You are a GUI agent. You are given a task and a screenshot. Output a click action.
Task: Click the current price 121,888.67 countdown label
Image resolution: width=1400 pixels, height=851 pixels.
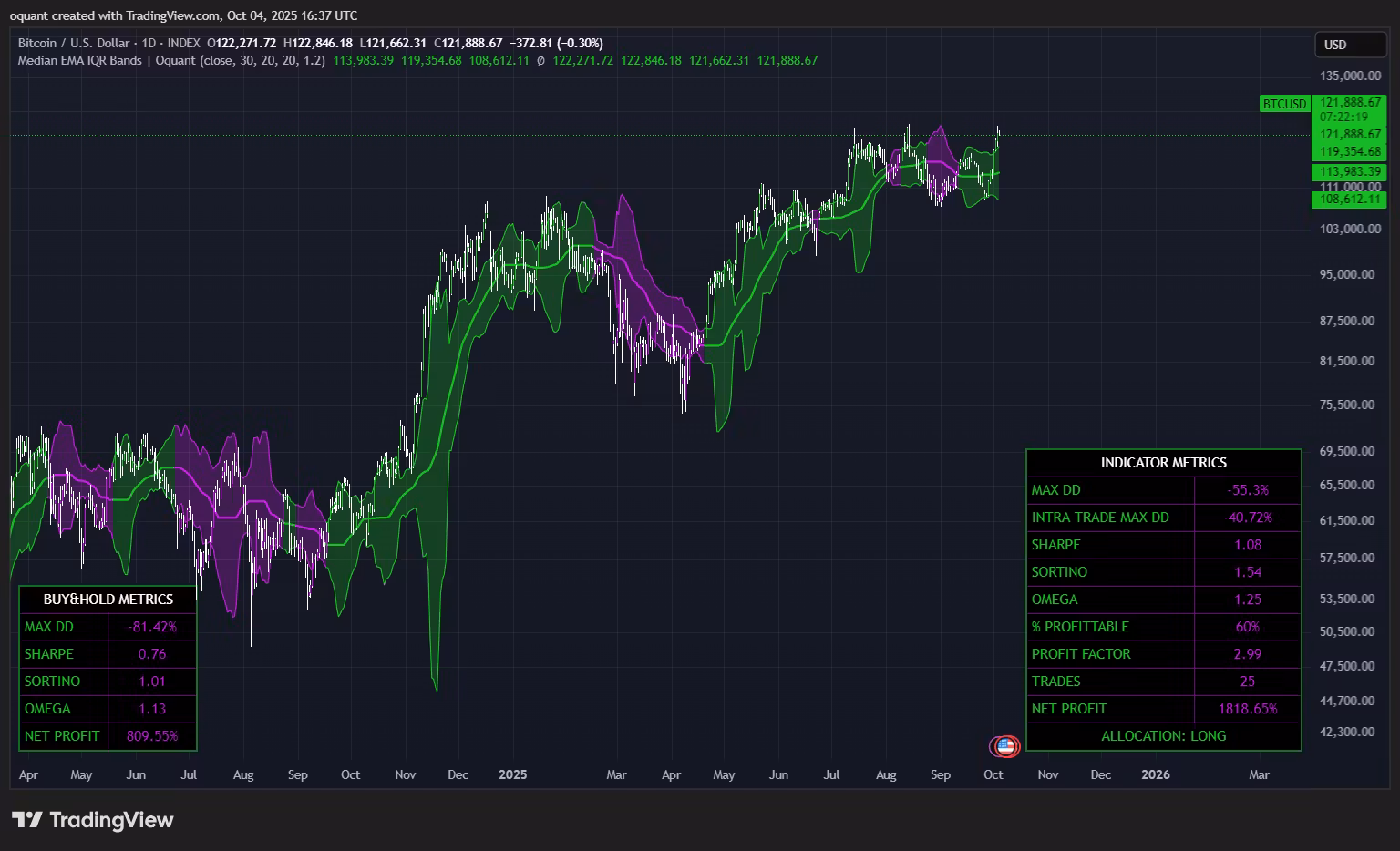[x=1350, y=109]
